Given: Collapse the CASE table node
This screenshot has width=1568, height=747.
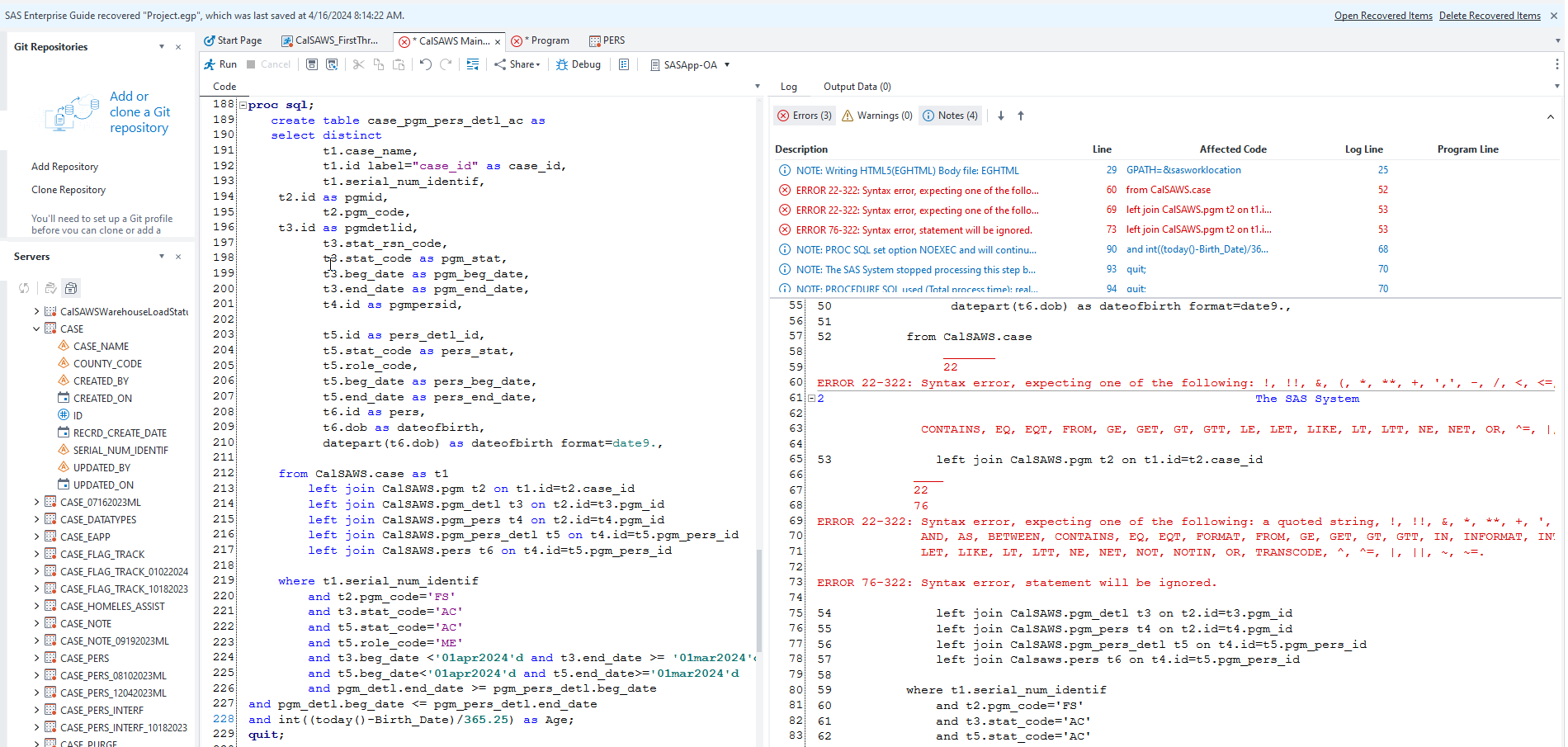Looking at the screenshot, I should coord(36,329).
